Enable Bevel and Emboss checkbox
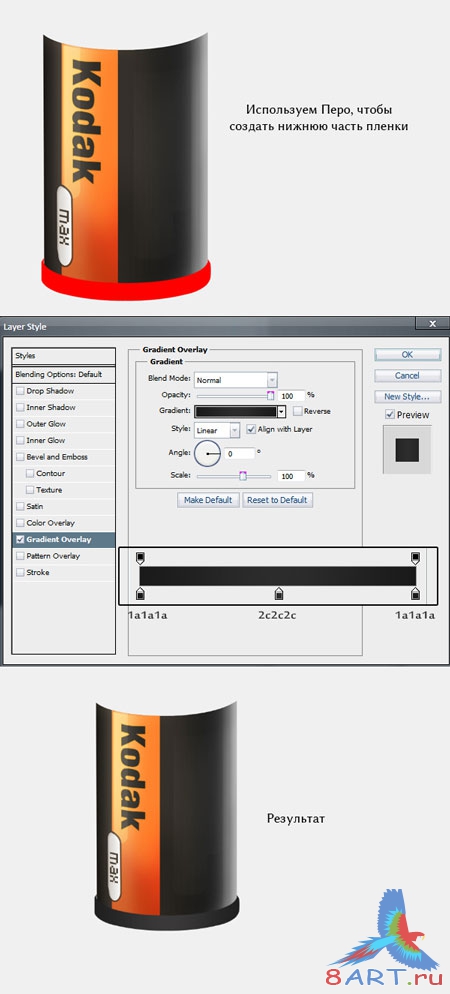The height and width of the screenshot is (994, 450). [20, 457]
